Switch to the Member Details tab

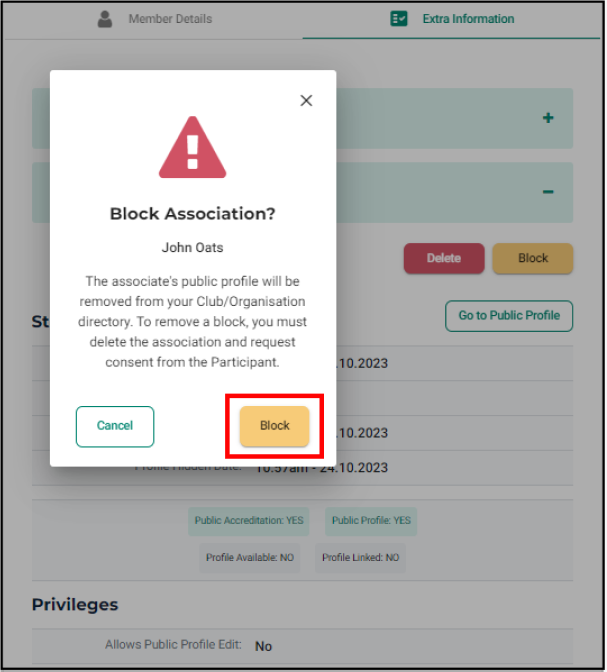[153, 19]
